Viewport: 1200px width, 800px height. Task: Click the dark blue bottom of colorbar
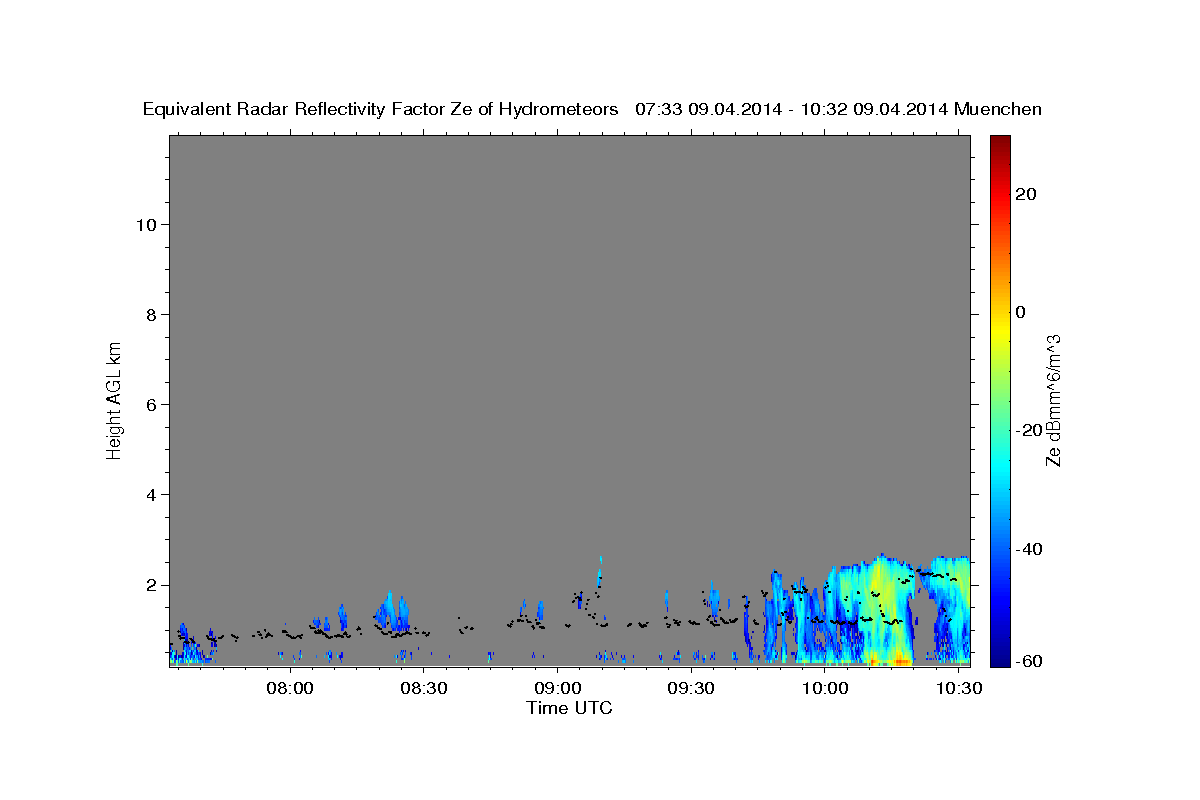[999, 658]
